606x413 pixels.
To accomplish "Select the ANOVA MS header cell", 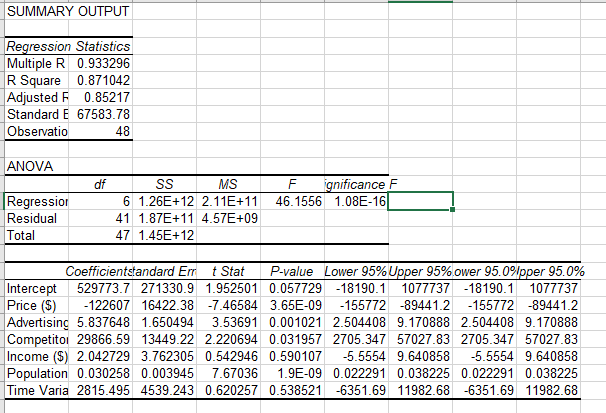I will click(x=228, y=184).
